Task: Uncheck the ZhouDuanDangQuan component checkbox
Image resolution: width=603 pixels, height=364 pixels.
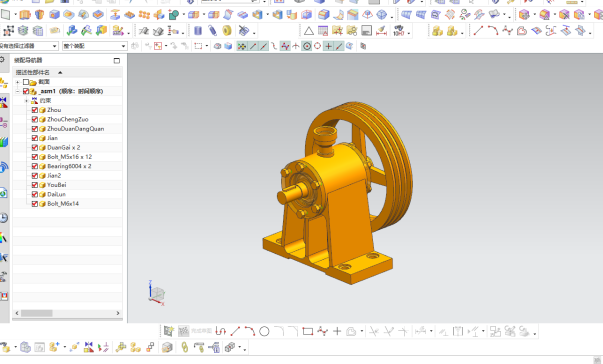Action: [x=35, y=129]
